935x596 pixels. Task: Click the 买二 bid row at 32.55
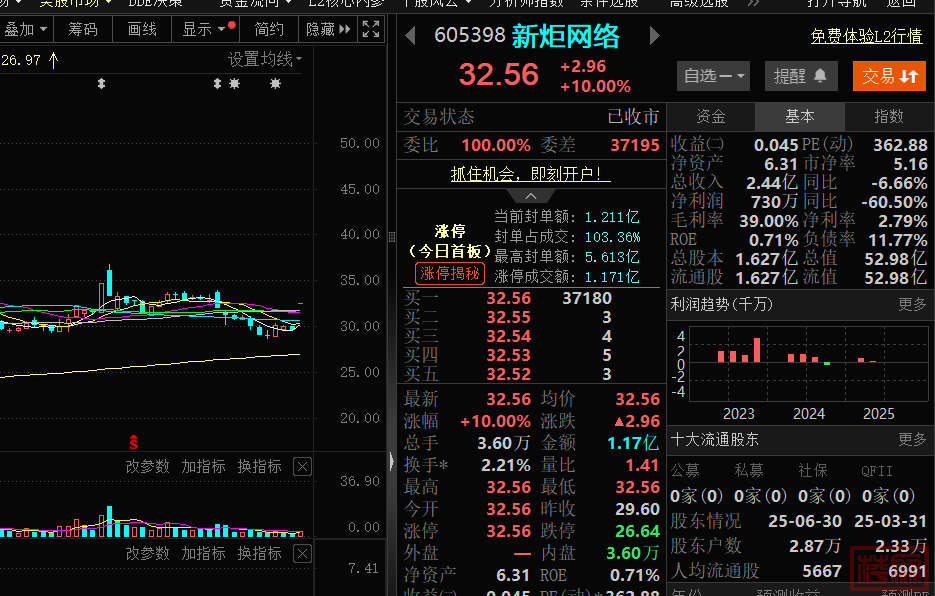(x=531, y=317)
